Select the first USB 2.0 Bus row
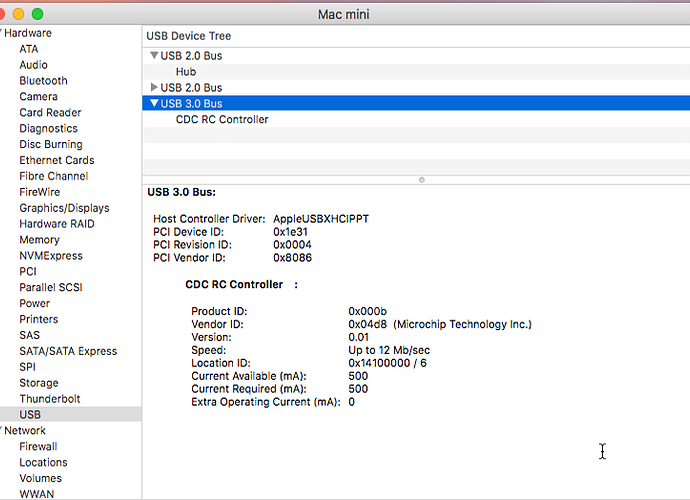This screenshot has width=690, height=500. click(416, 55)
